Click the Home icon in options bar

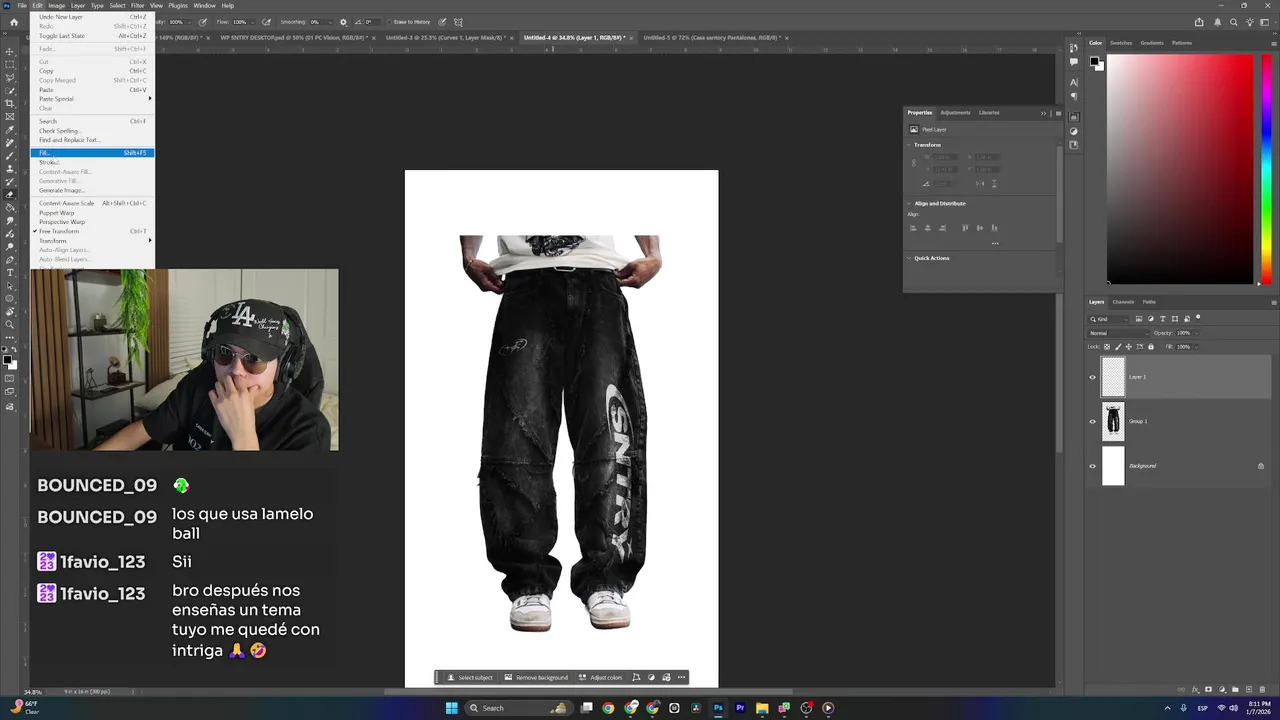[x=14, y=21]
